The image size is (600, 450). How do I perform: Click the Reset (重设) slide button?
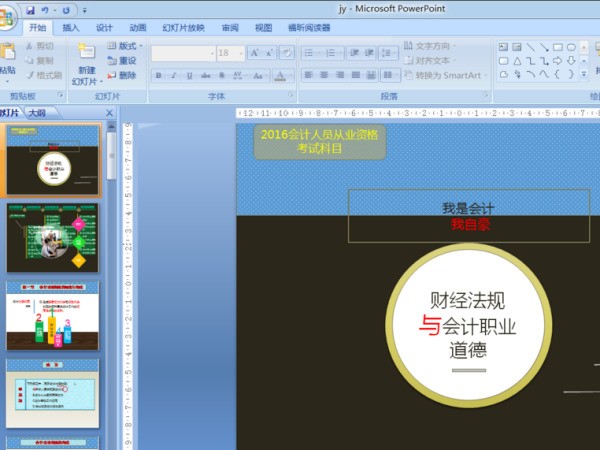pos(122,60)
